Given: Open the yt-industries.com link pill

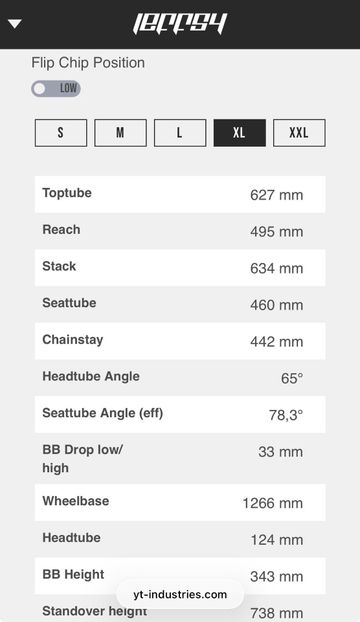Looking at the screenshot, I should pyautogui.click(x=180, y=594).
